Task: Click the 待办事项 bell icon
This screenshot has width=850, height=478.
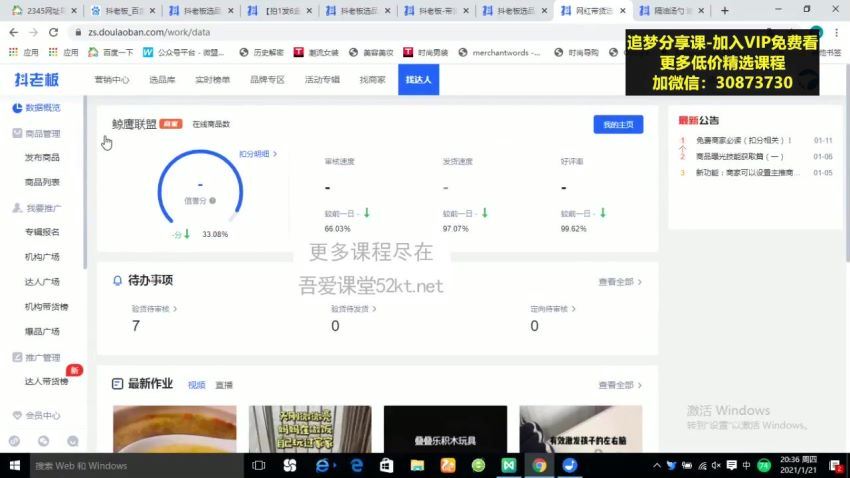Action: coord(117,281)
